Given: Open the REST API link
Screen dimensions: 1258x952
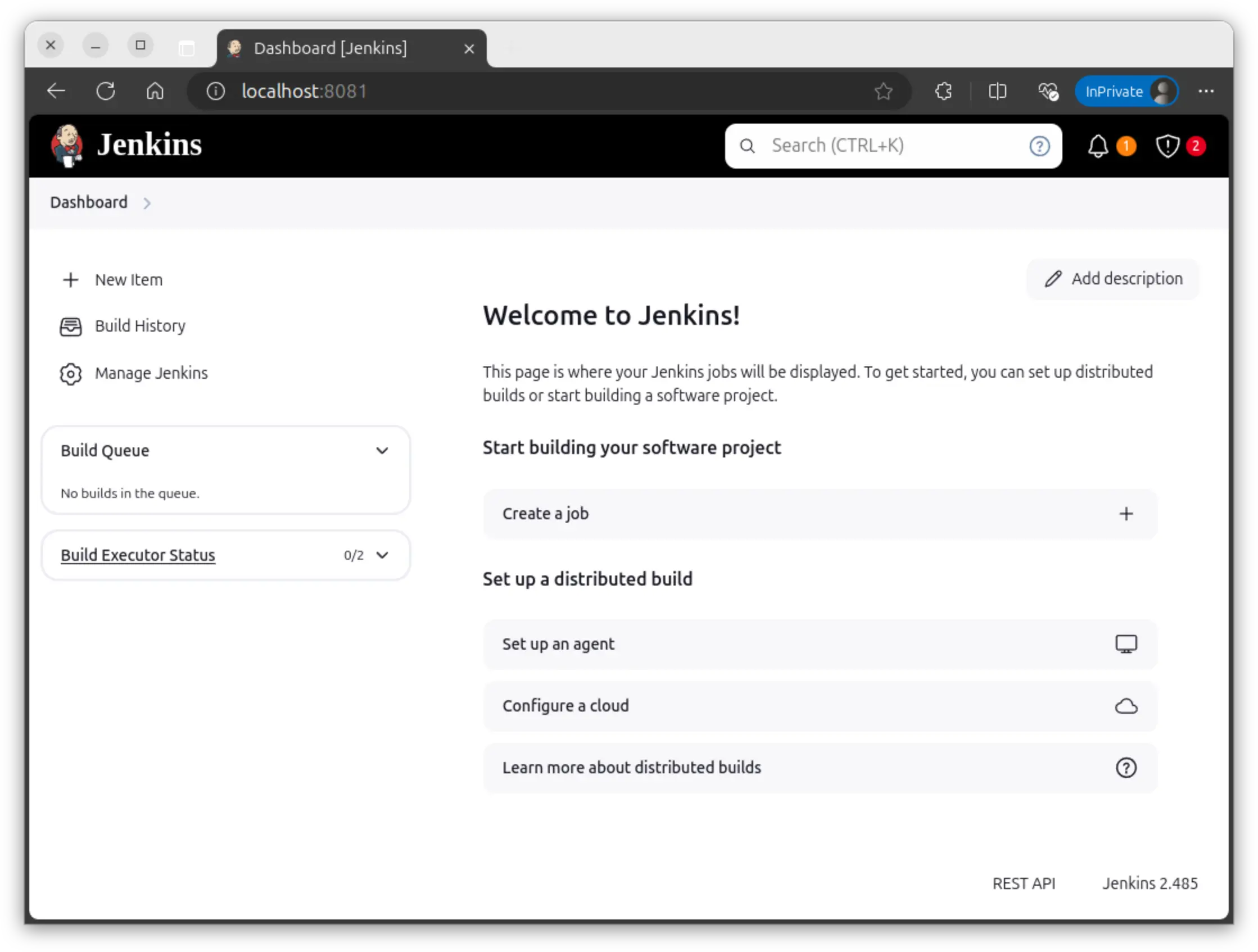Looking at the screenshot, I should click(x=1023, y=883).
